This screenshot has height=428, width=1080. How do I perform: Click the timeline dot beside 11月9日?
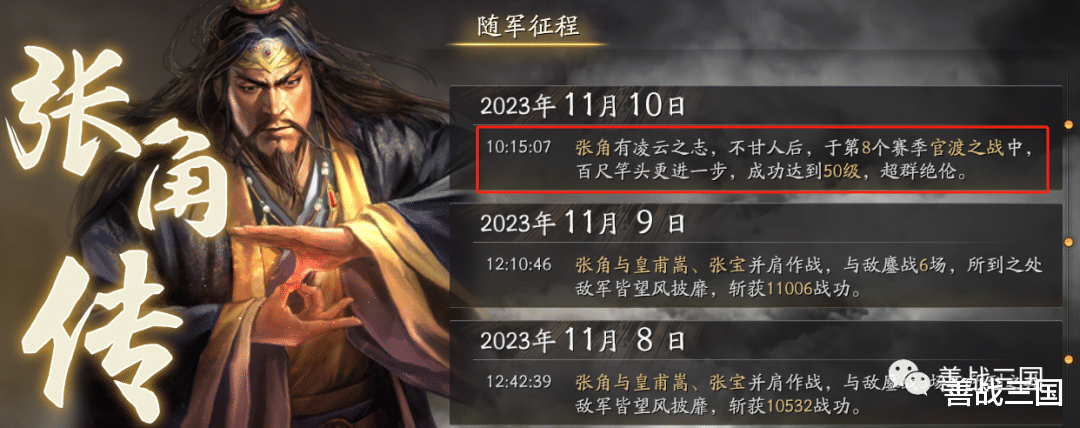coord(1069,242)
